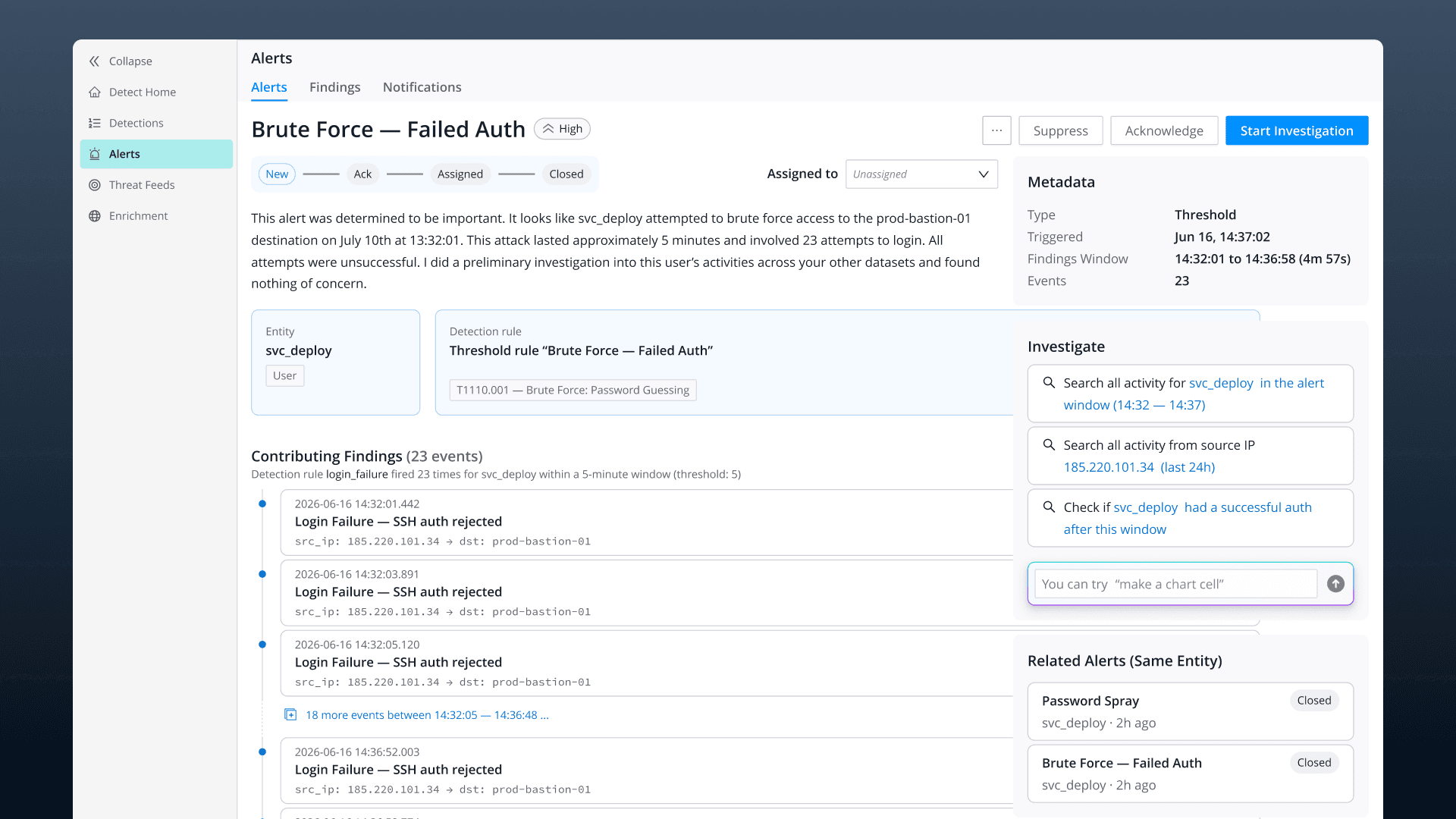
Task: Search activity from source IP 185.220.101.34
Action: coord(1190,457)
